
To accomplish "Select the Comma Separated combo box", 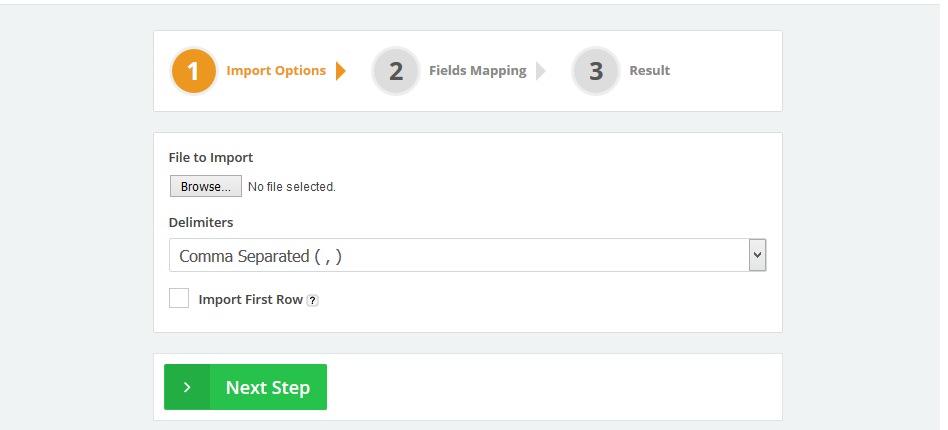I will (x=458, y=255).
